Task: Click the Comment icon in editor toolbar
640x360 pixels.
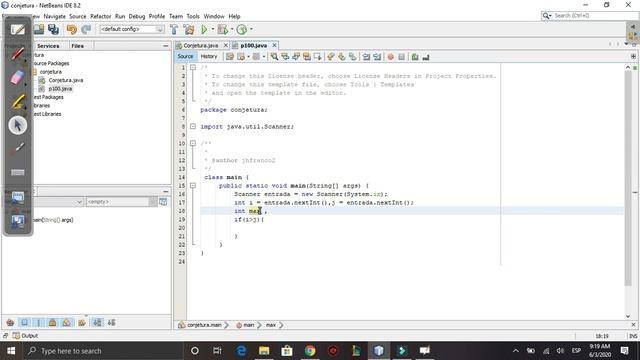Action: [x=415, y=57]
